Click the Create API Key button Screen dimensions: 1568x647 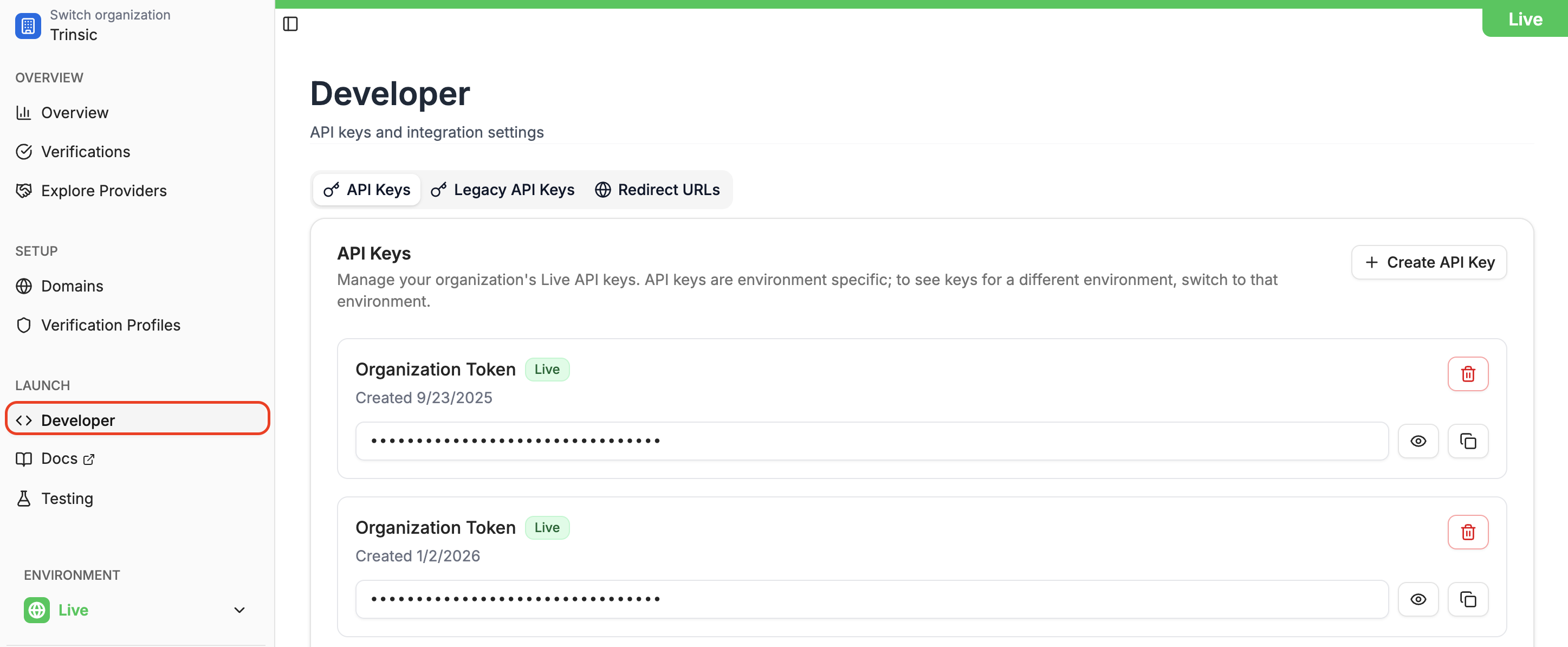[1429, 262]
